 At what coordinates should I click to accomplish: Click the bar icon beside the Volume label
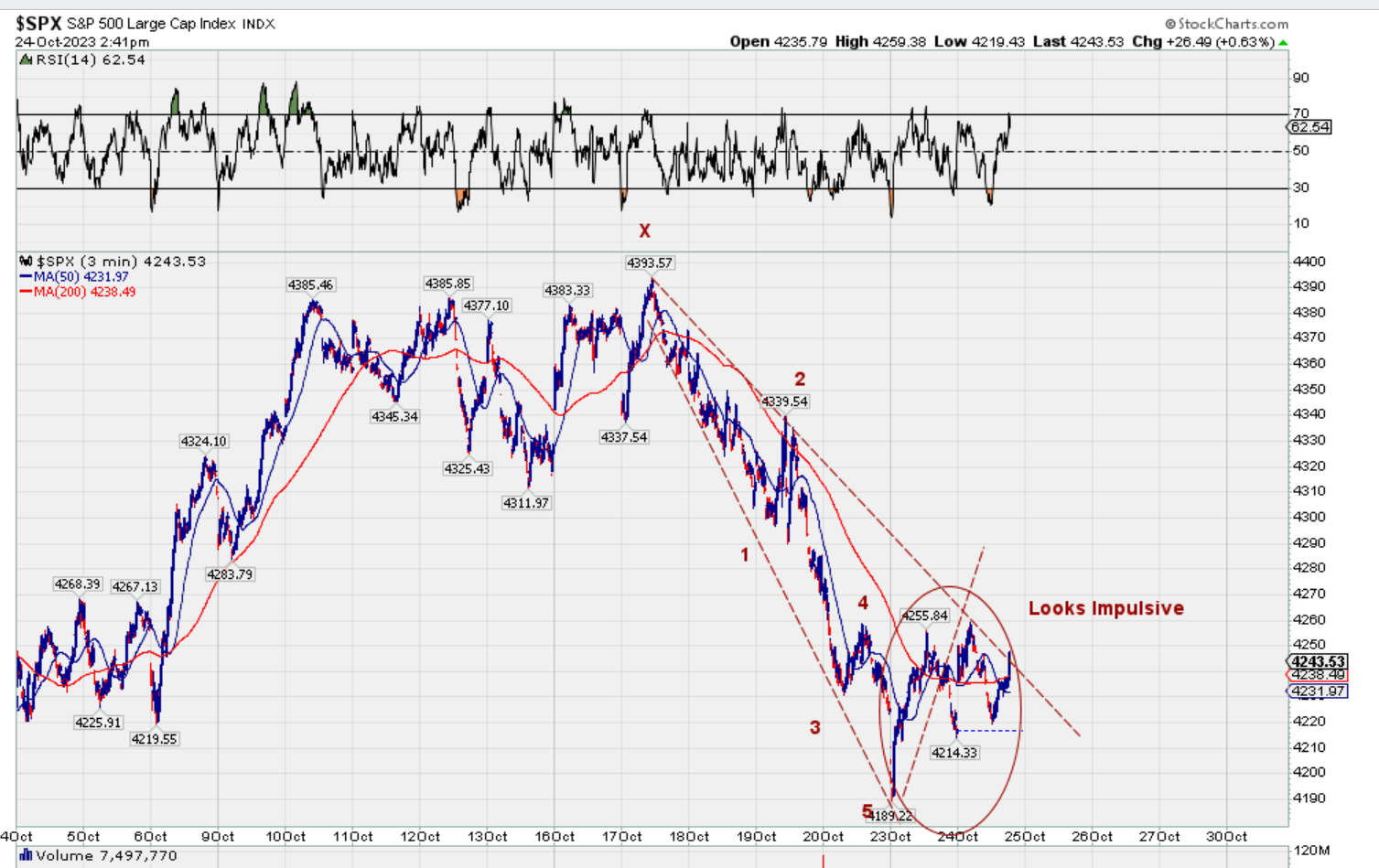[26, 856]
